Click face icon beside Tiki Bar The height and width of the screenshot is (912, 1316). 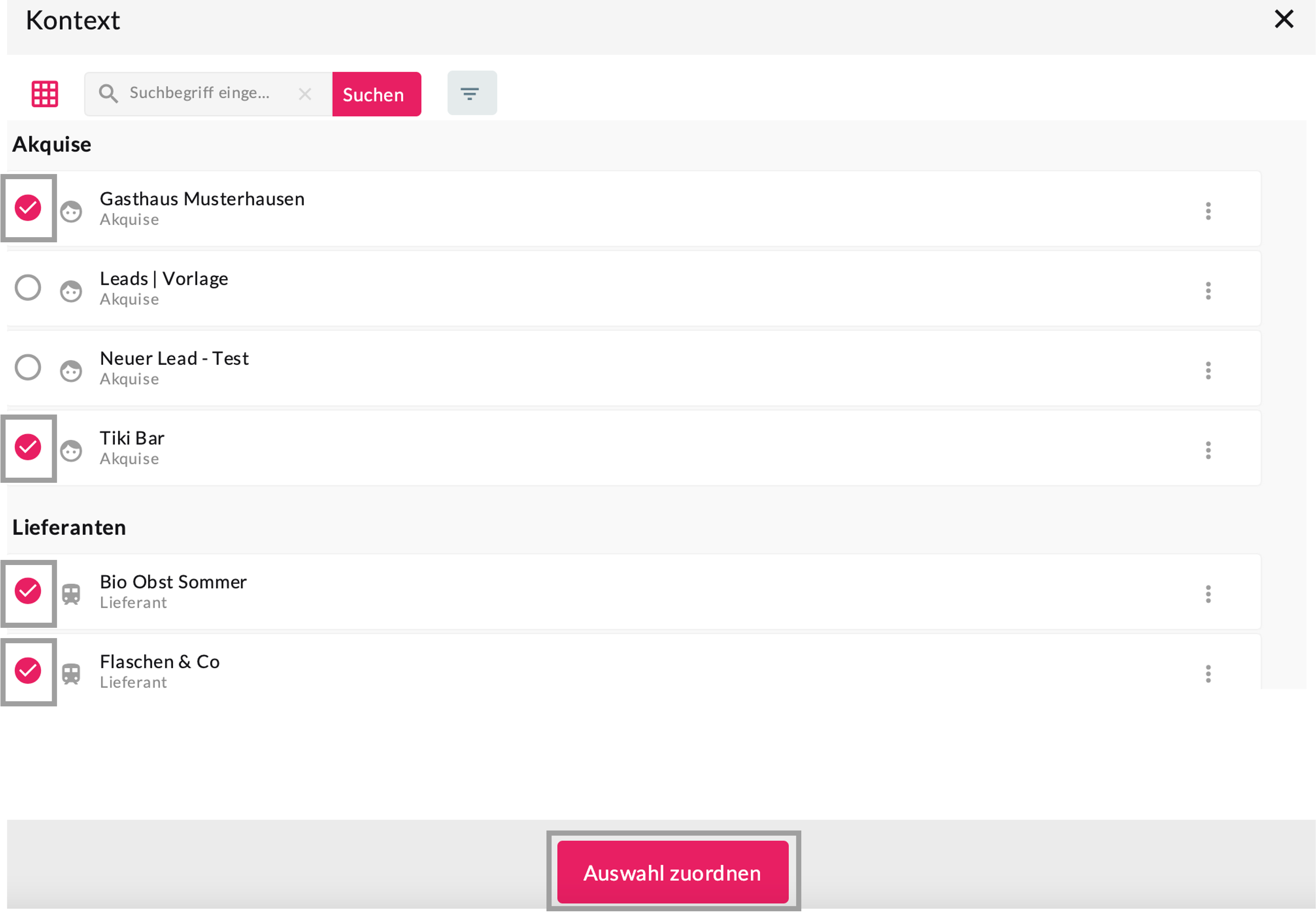pyautogui.click(x=72, y=450)
